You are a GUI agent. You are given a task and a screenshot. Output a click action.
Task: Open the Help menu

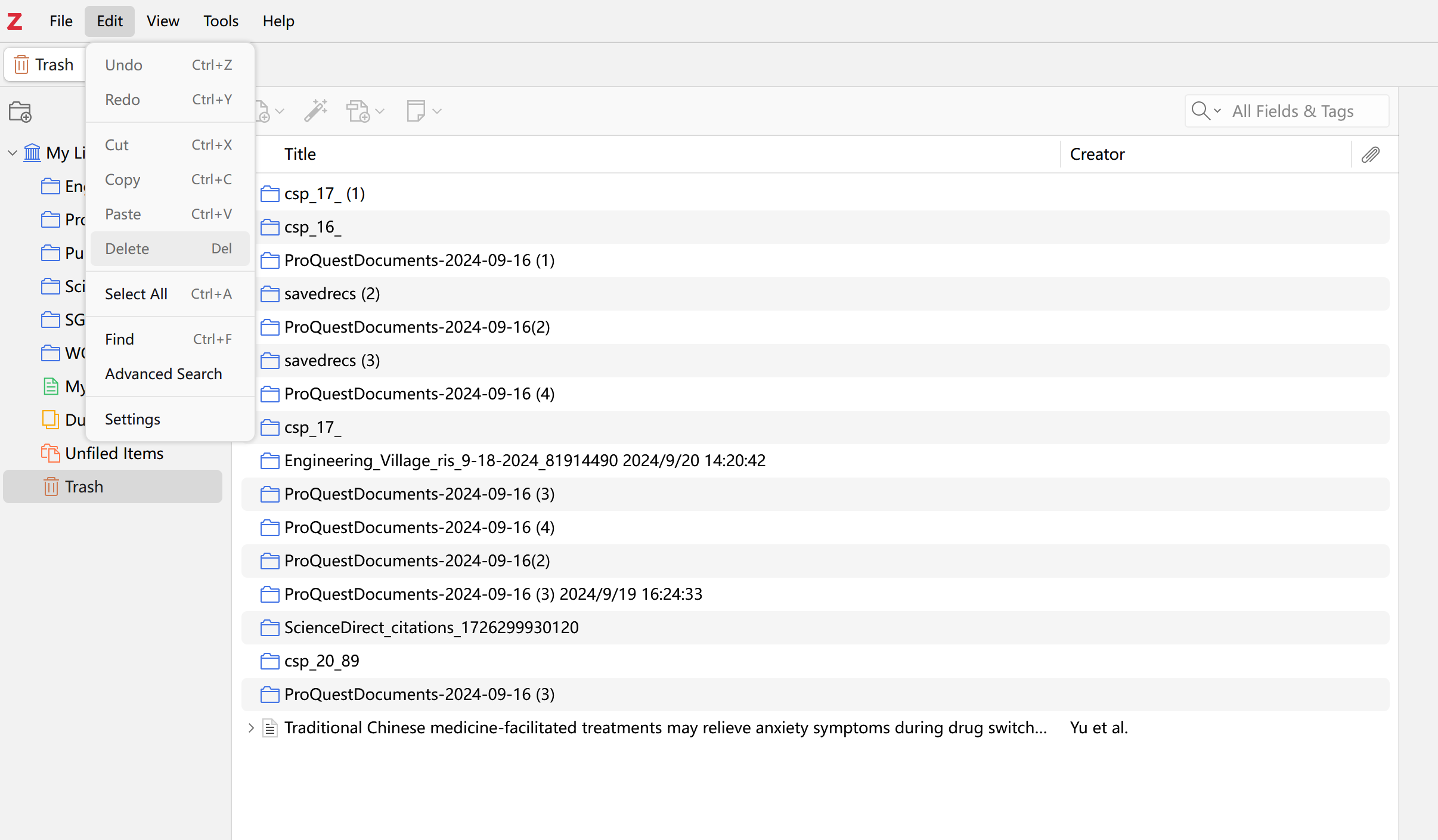pyautogui.click(x=278, y=21)
